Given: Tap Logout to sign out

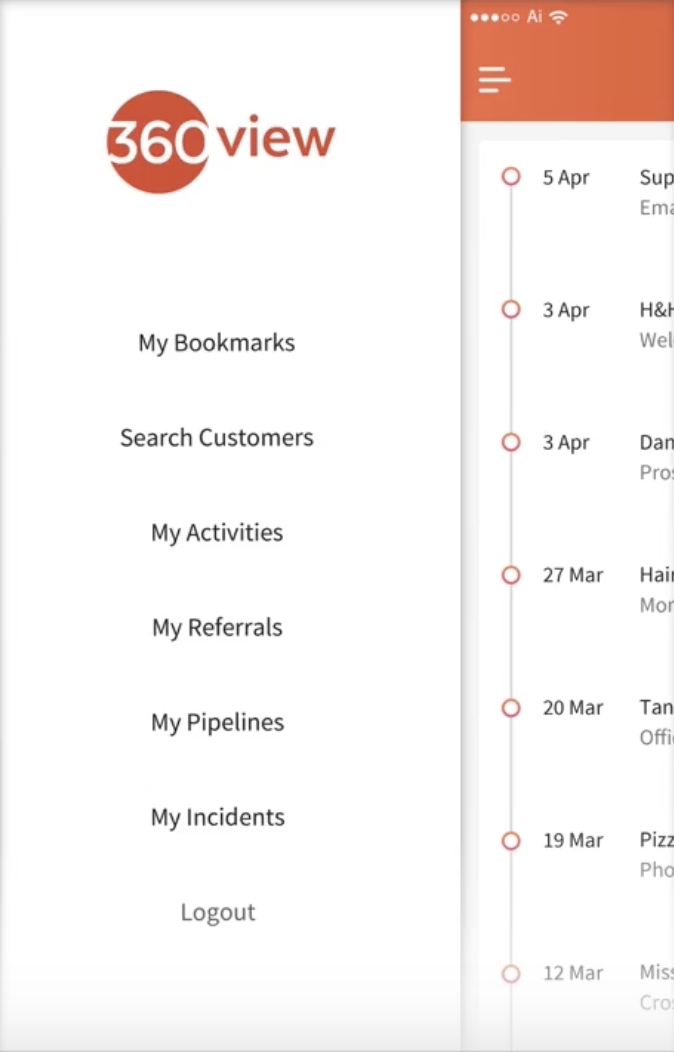Looking at the screenshot, I should pyautogui.click(x=217, y=913).
